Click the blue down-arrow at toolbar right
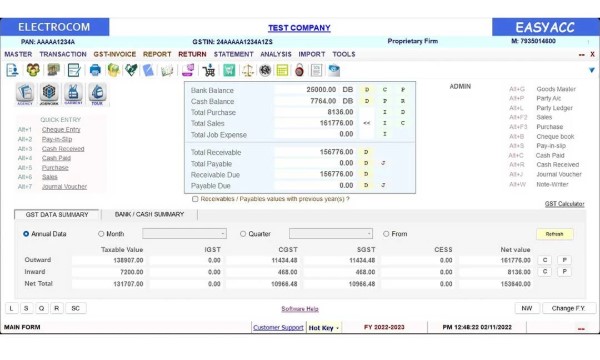Image resolution: width=600 pixels, height=360 pixels. pyautogui.click(x=592, y=70)
